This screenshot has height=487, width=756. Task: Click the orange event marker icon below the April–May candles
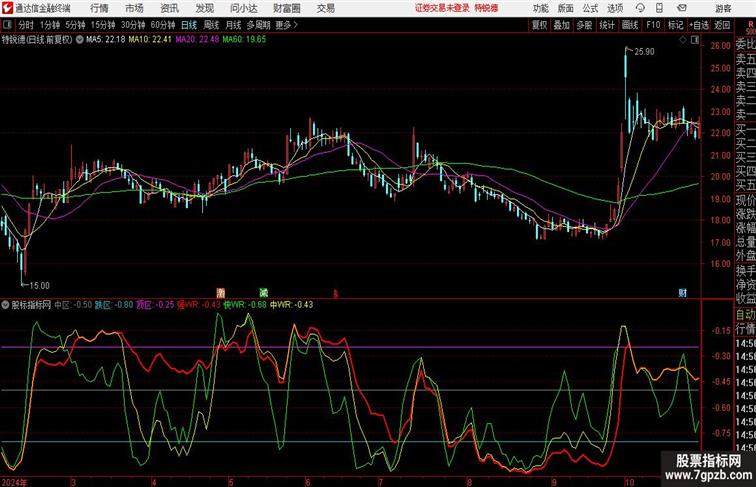(221, 292)
